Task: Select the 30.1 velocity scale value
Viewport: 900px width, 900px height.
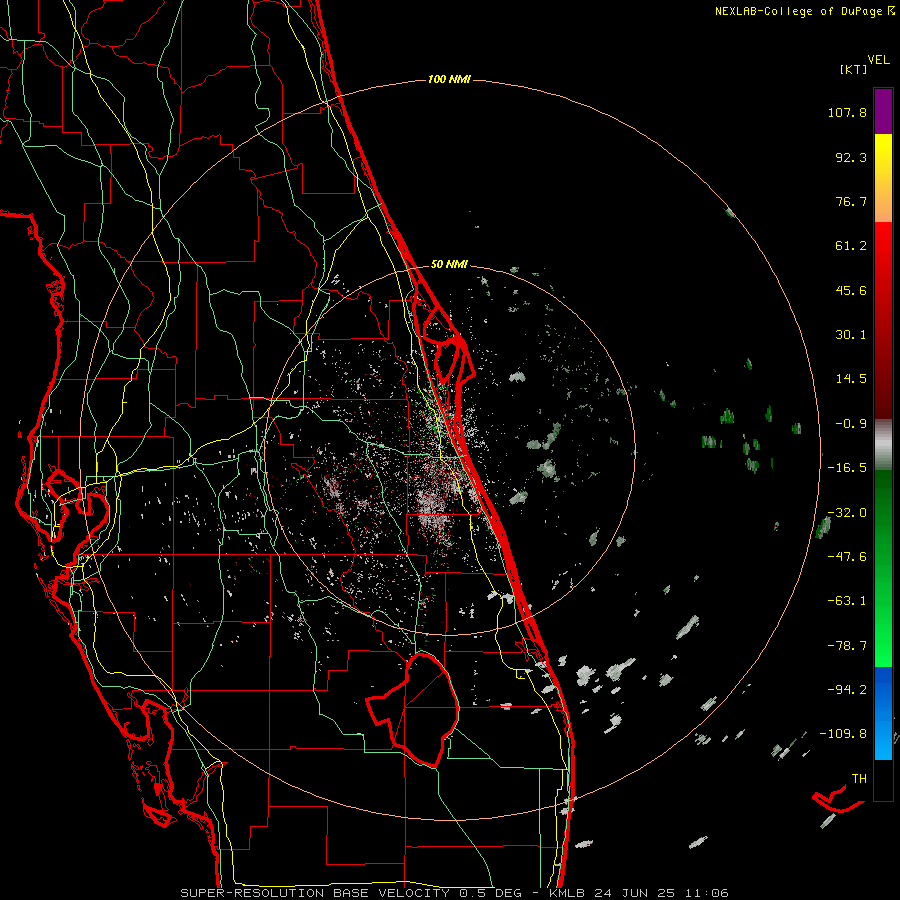Action: click(x=851, y=335)
